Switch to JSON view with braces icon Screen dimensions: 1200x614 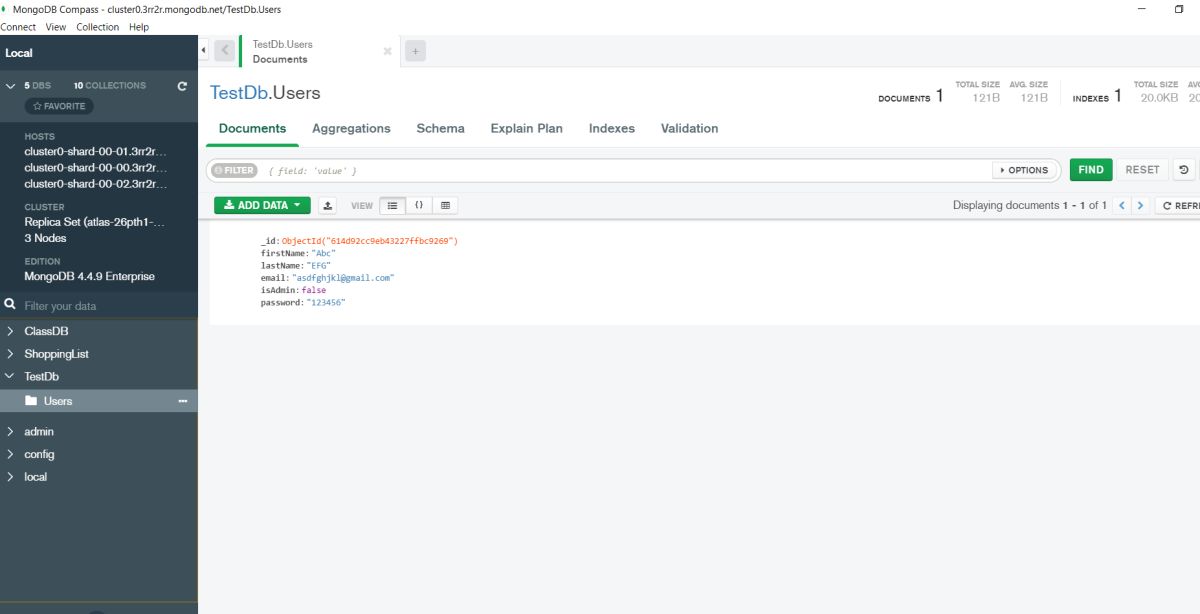tap(419, 205)
